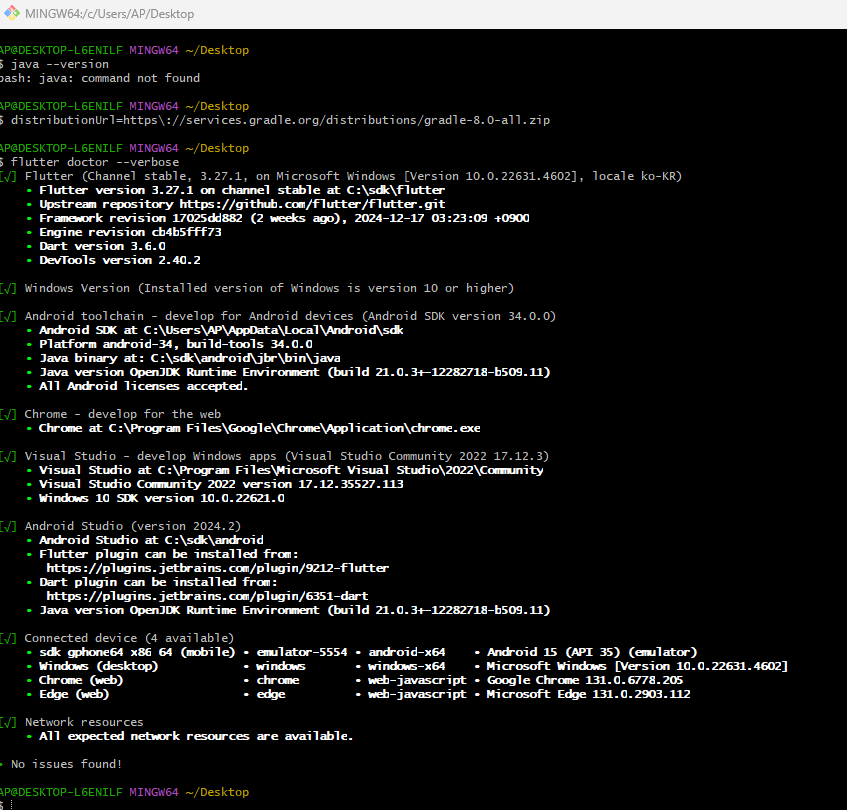Click 'Edge (web)' device entry
This screenshot has height=810, width=847.
point(74,694)
